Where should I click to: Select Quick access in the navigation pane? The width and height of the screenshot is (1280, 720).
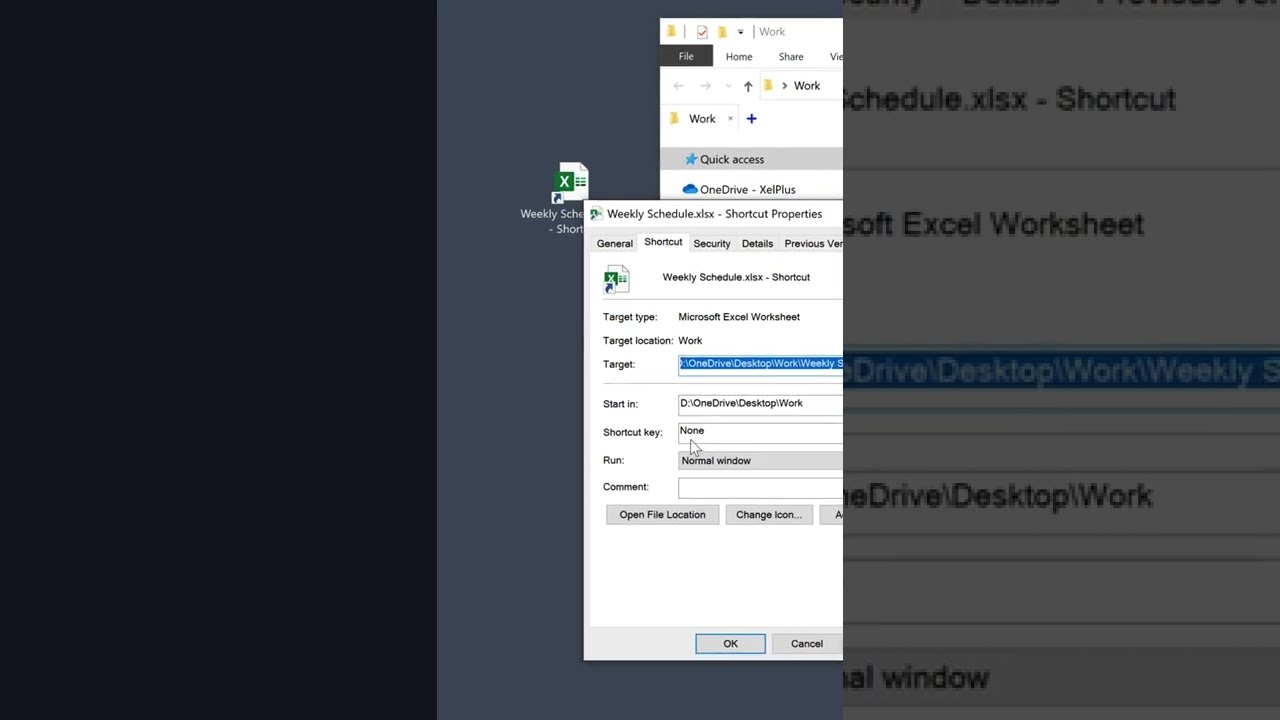click(752, 159)
